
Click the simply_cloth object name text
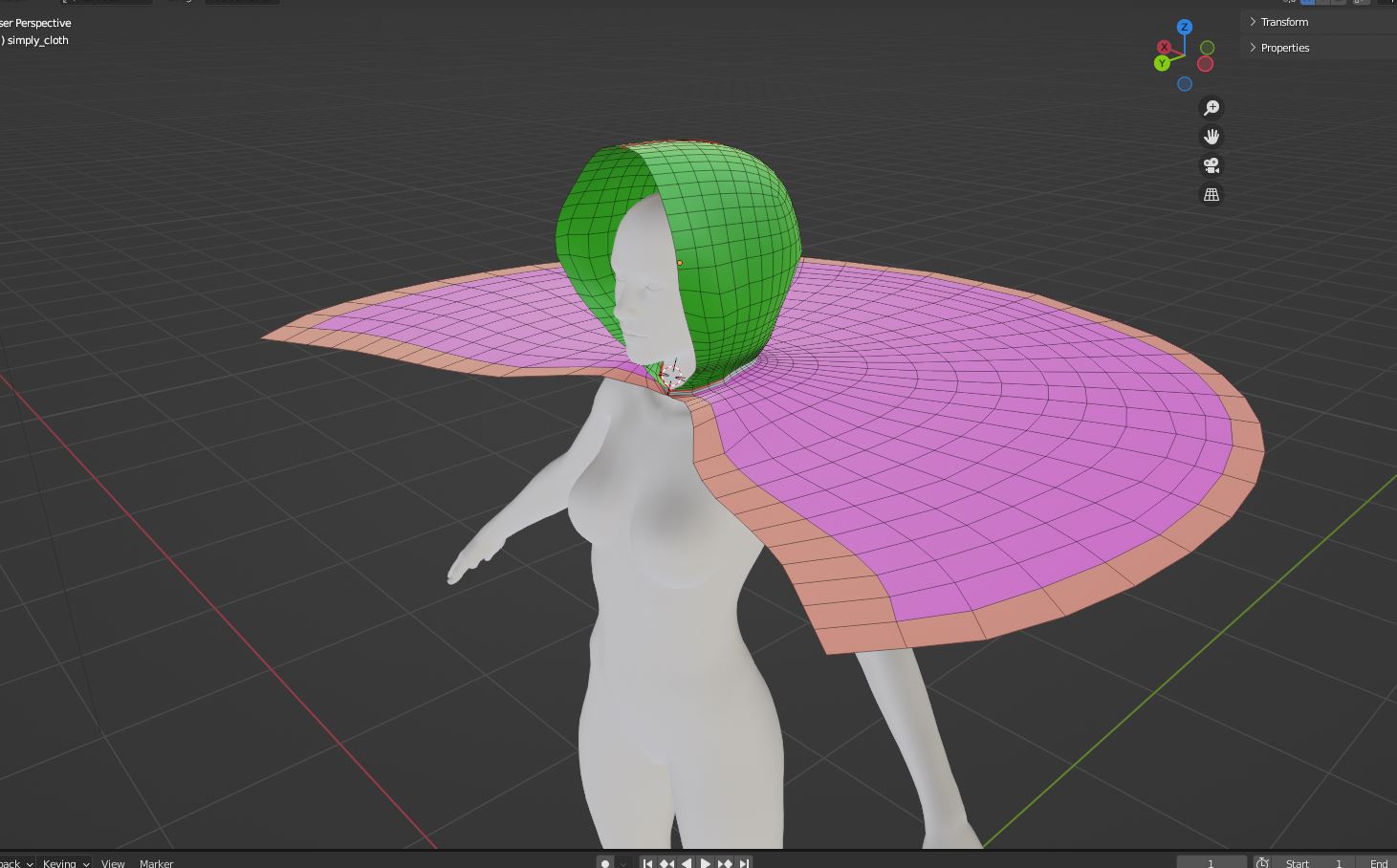tap(38, 40)
